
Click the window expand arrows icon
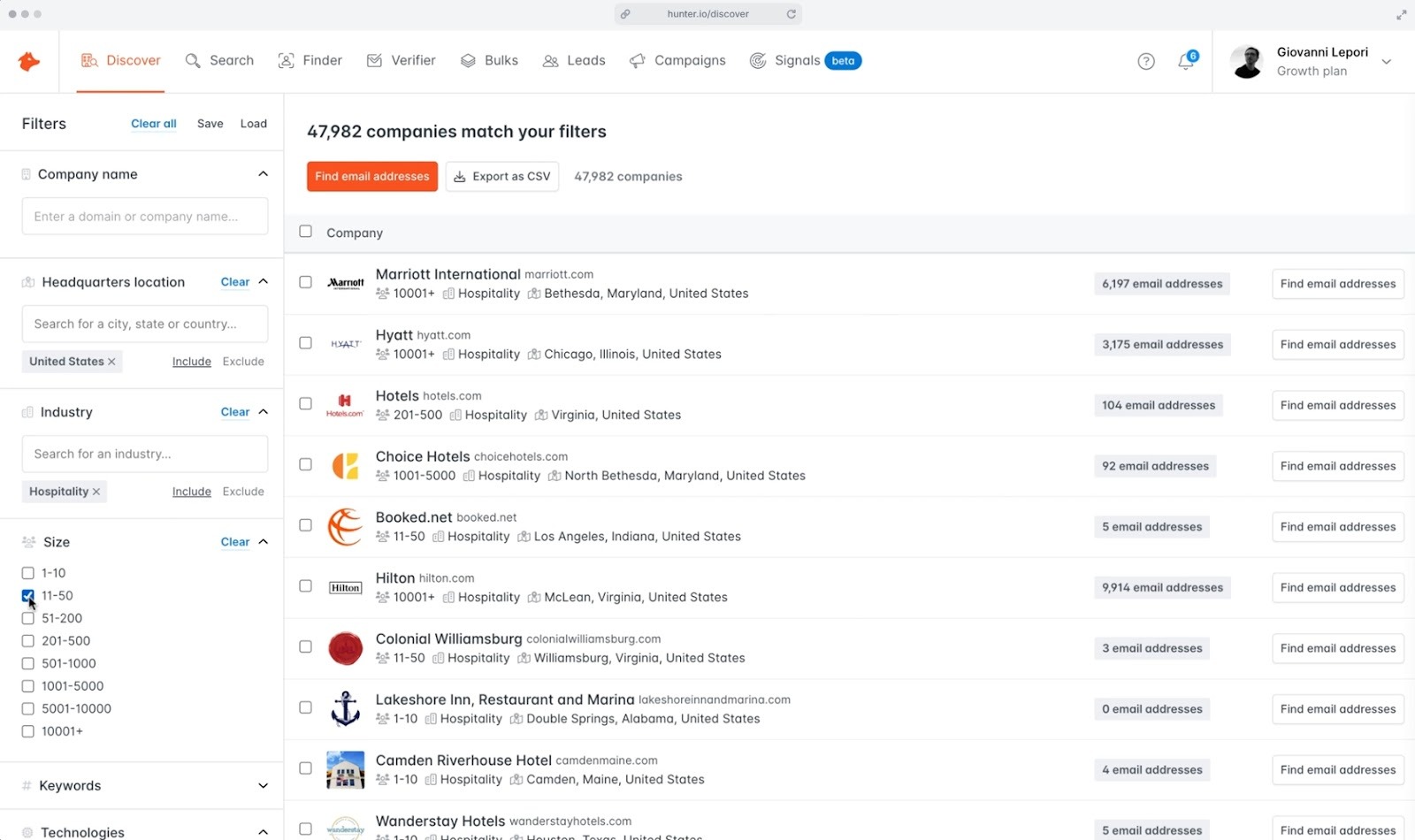[x=1402, y=14]
